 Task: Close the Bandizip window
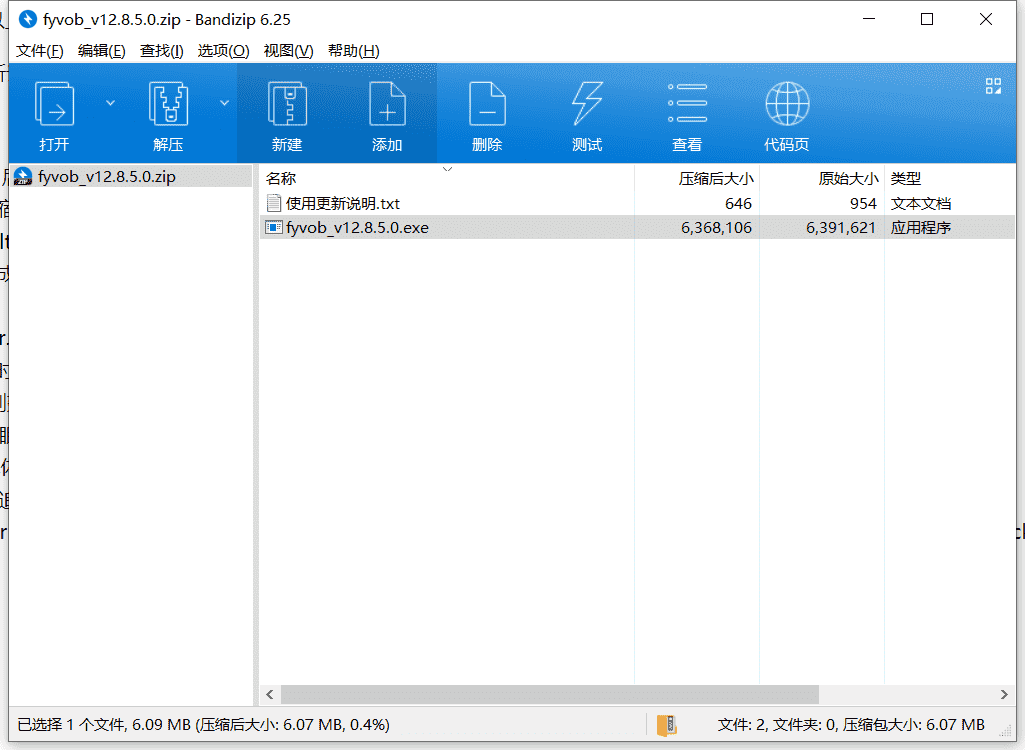point(986,19)
